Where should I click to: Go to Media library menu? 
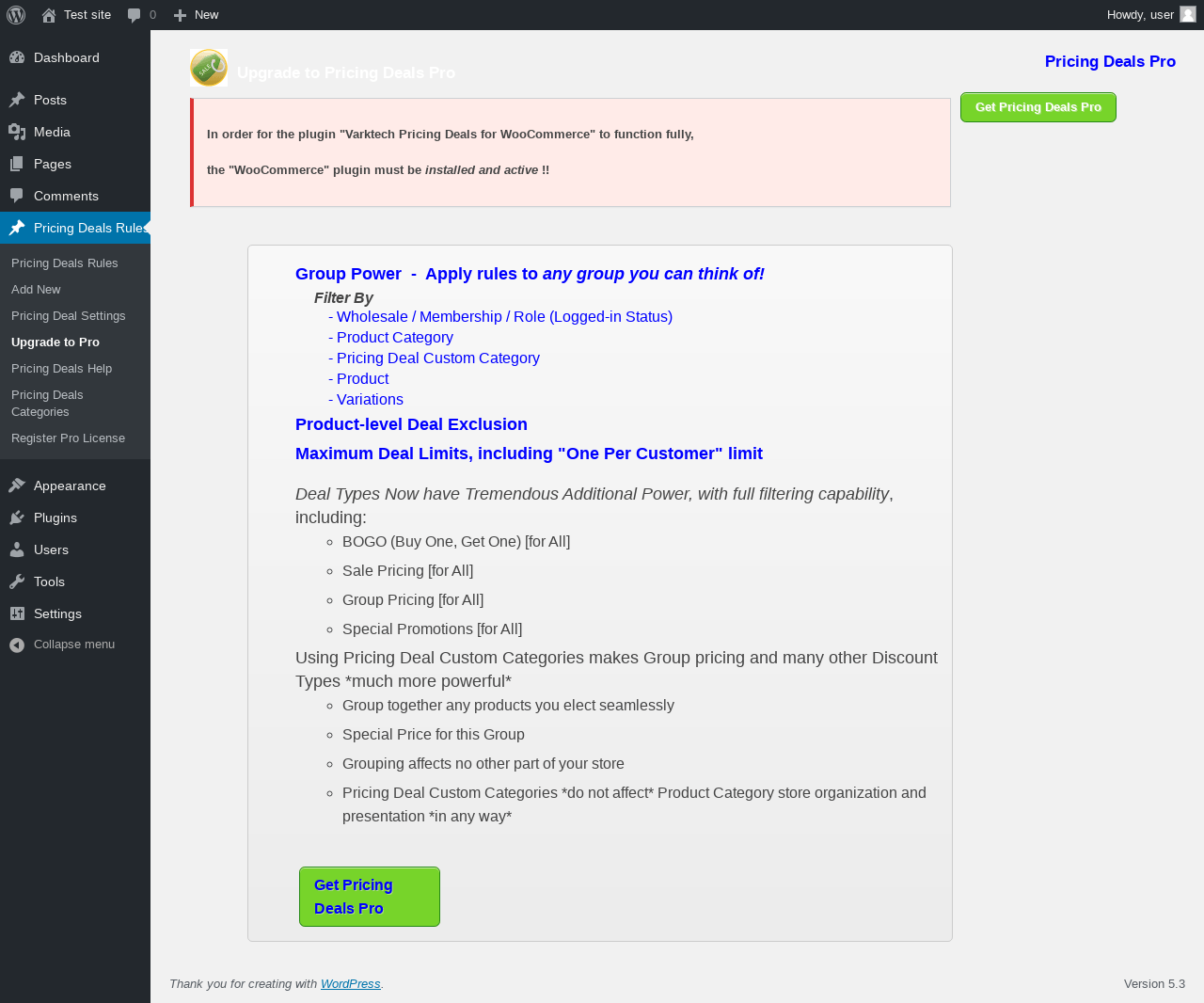coord(75,132)
